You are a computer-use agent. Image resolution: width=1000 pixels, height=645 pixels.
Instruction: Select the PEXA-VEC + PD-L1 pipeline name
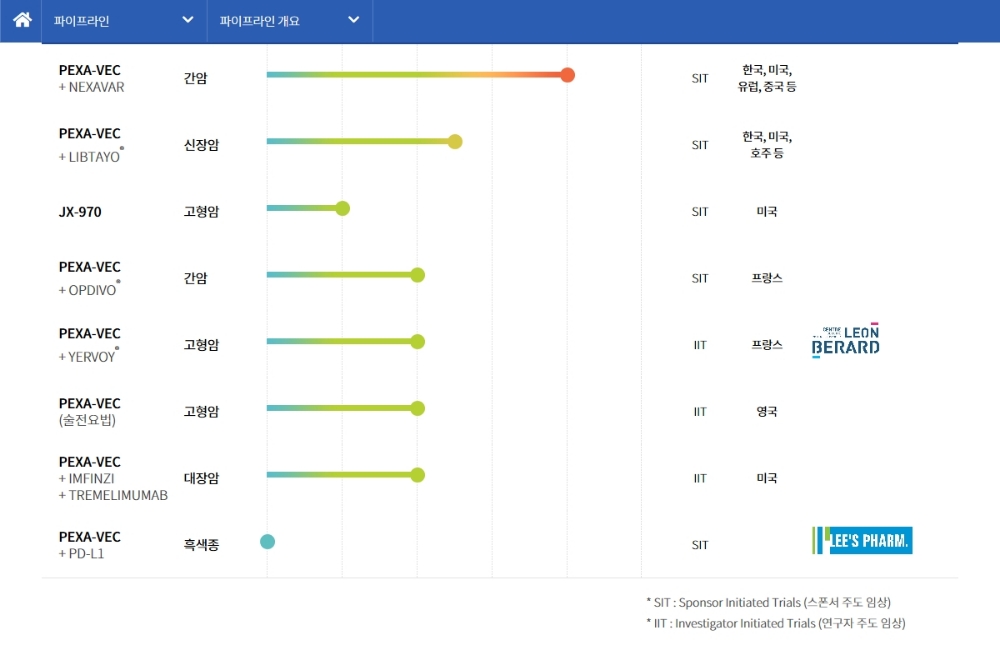(x=89, y=545)
